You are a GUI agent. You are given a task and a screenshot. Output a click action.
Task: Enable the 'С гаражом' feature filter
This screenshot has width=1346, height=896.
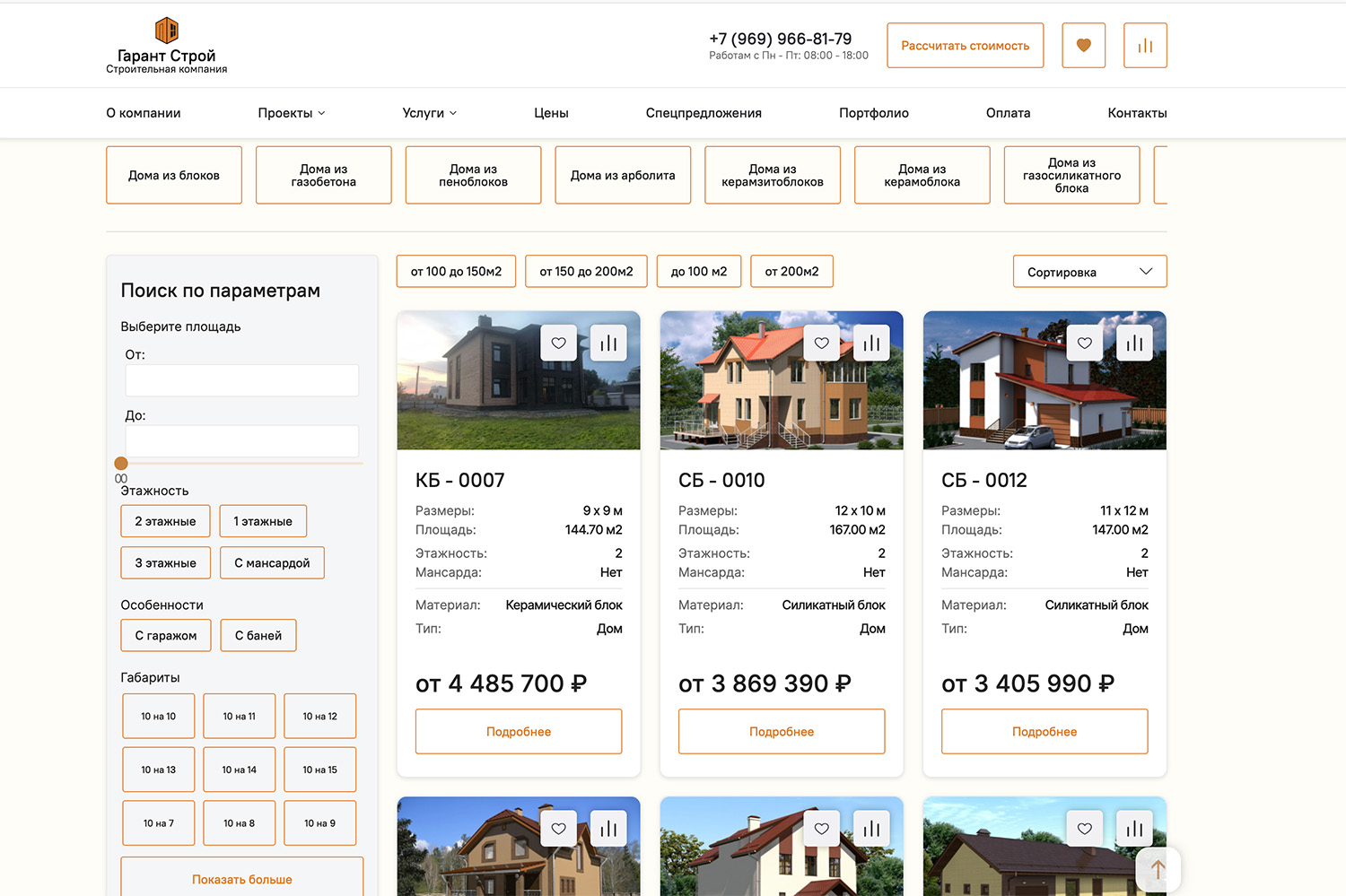(x=166, y=636)
